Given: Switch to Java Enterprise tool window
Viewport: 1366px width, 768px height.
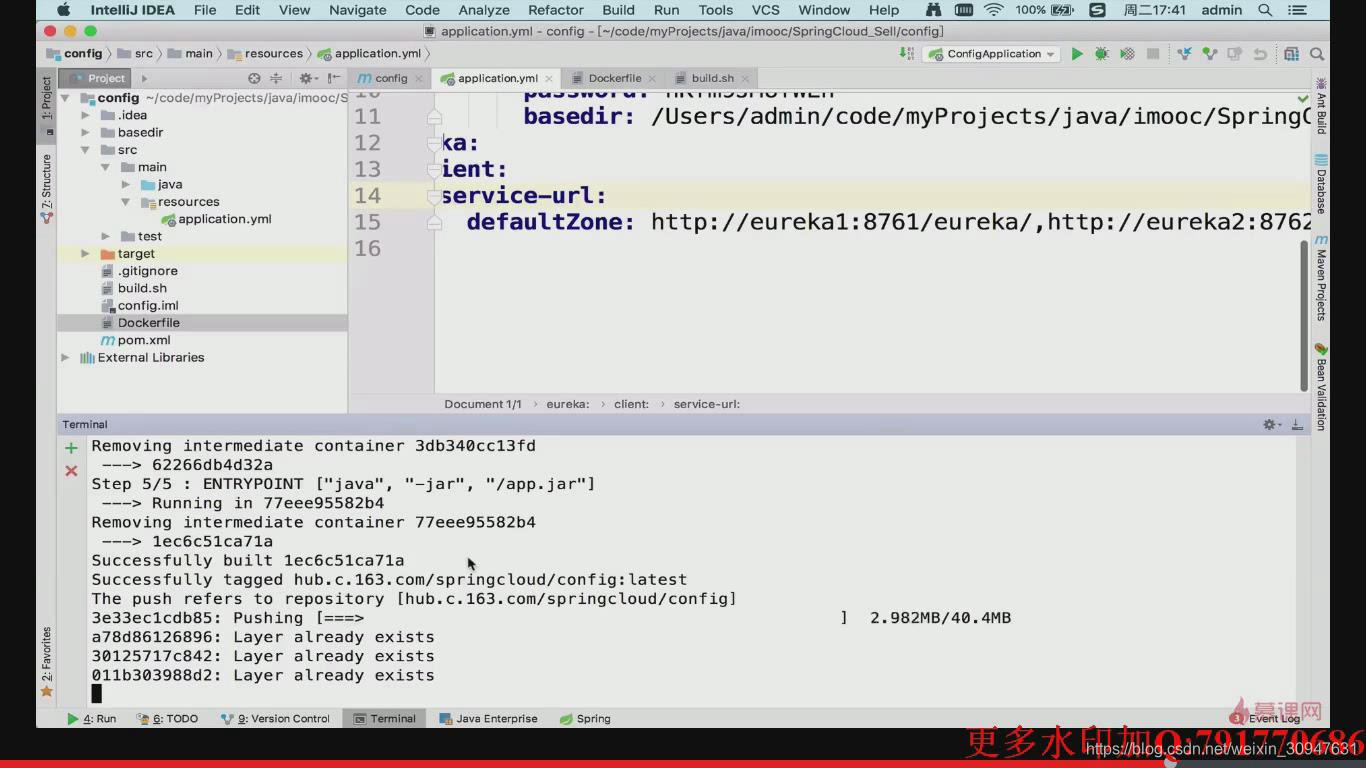Looking at the screenshot, I should pos(488,718).
